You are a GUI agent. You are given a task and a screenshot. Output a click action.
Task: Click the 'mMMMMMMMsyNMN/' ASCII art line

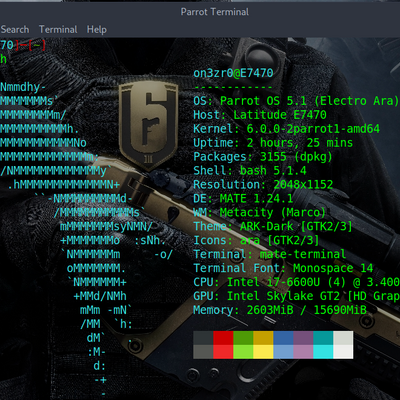106,227
